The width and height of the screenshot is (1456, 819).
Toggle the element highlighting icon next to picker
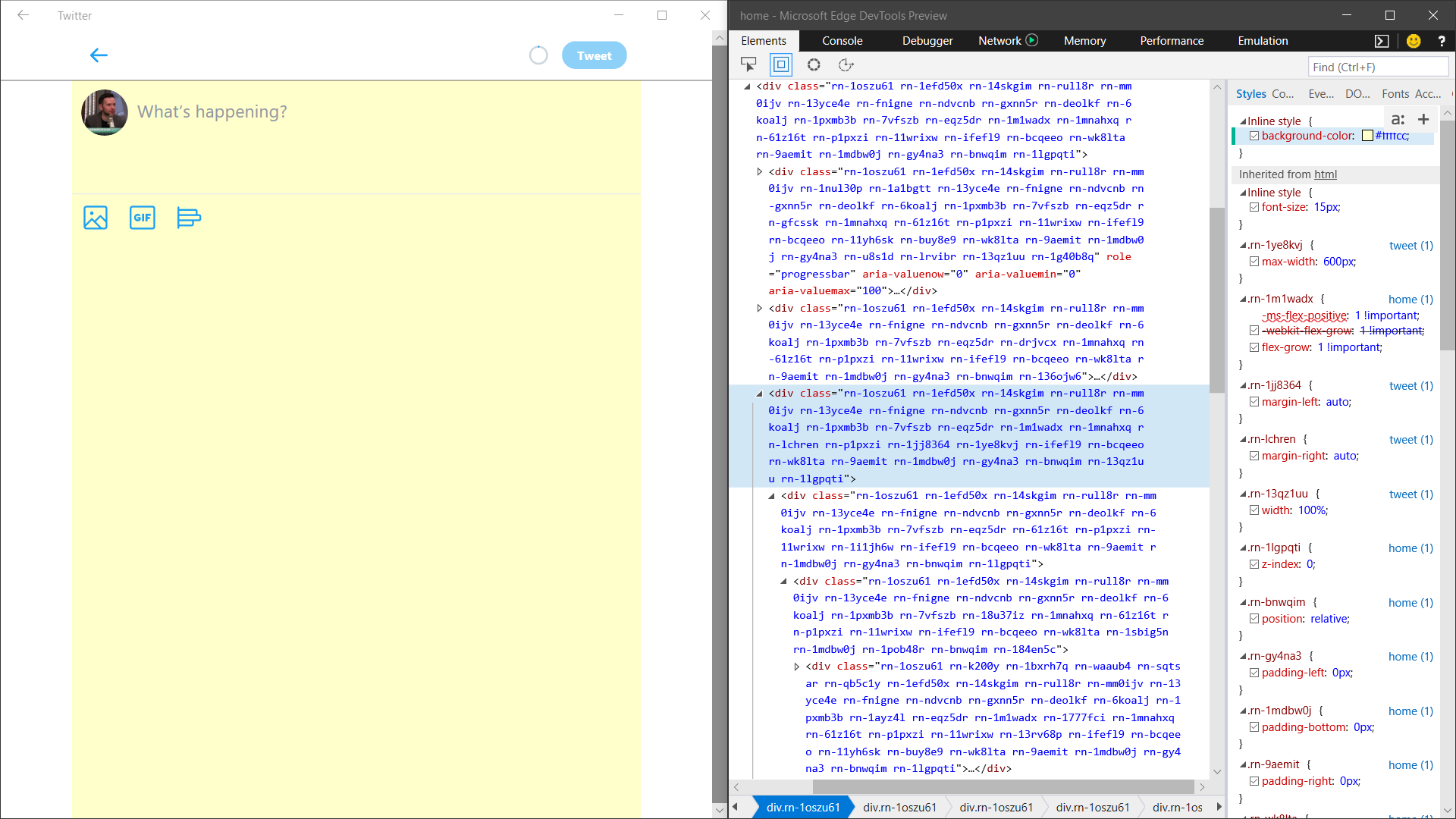coord(780,65)
